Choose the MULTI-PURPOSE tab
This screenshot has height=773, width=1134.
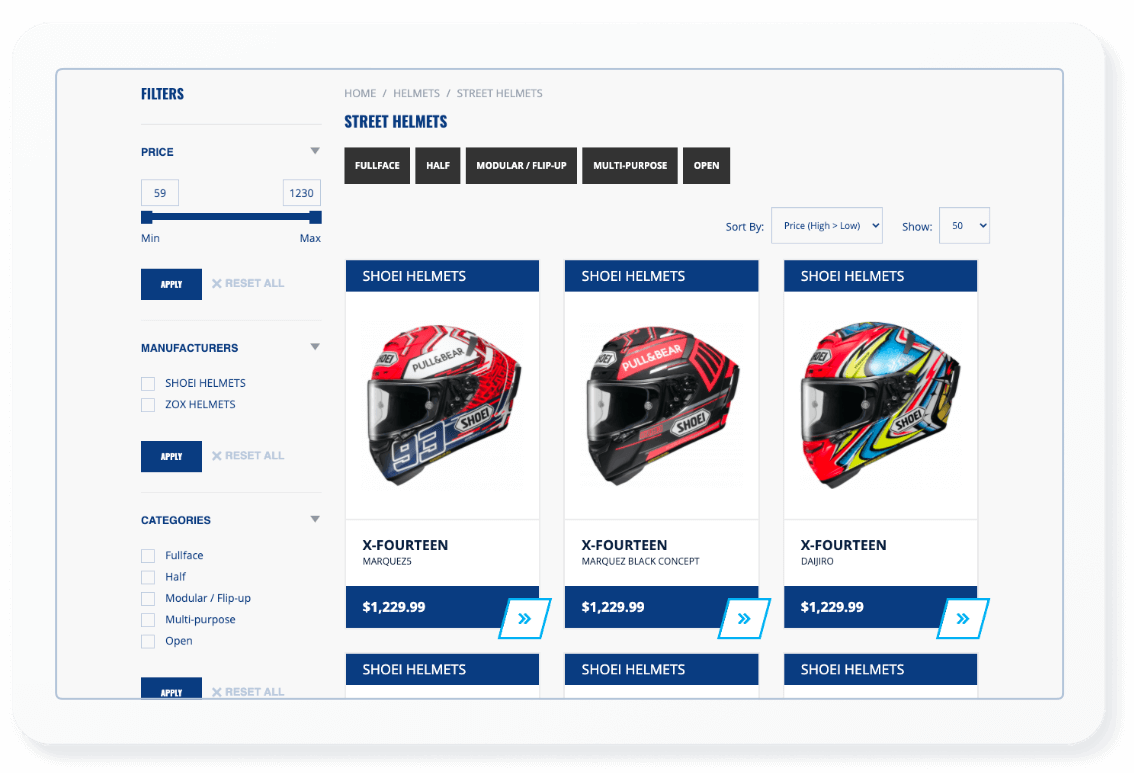(x=630, y=166)
